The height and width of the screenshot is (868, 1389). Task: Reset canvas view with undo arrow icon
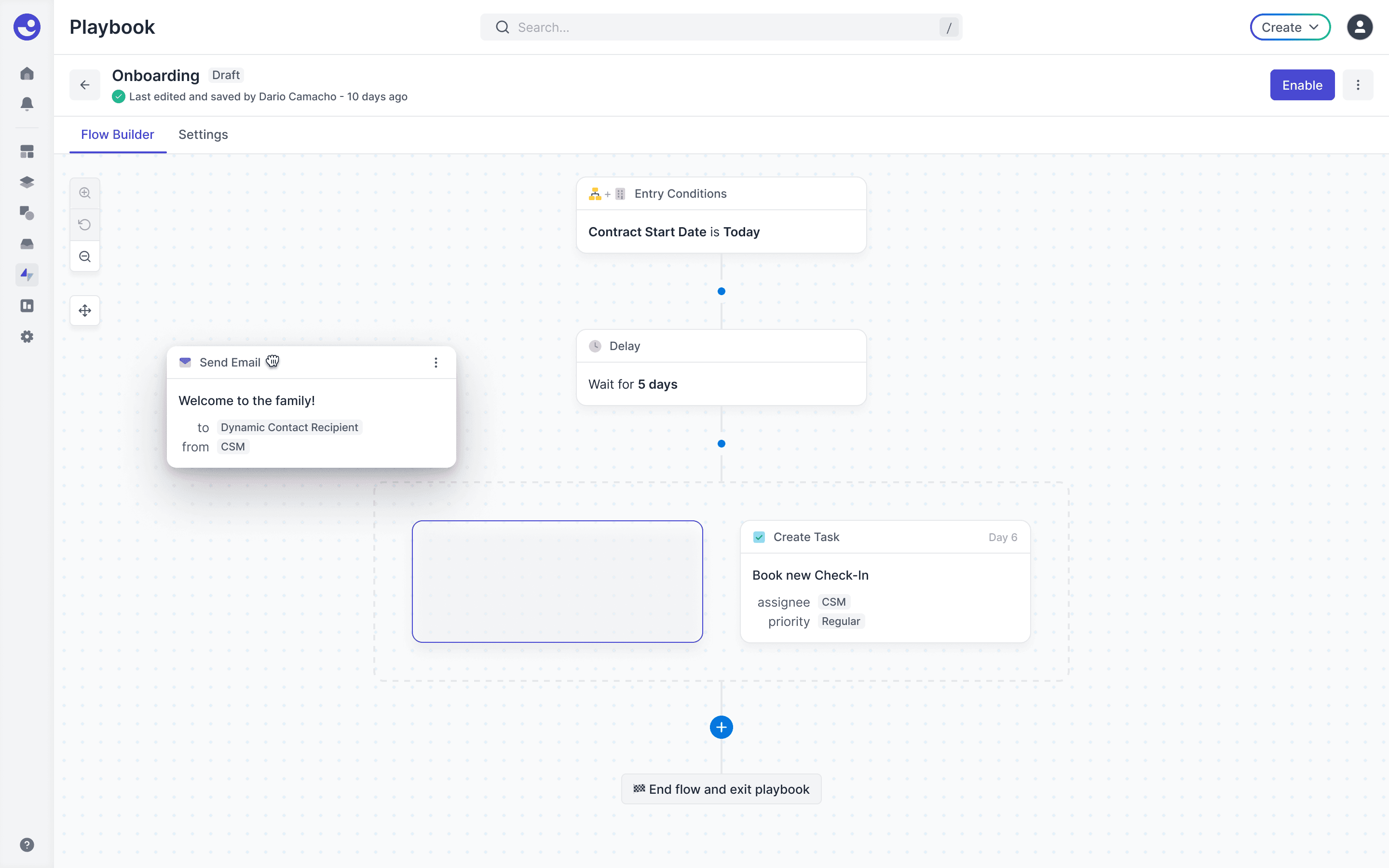click(85, 224)
